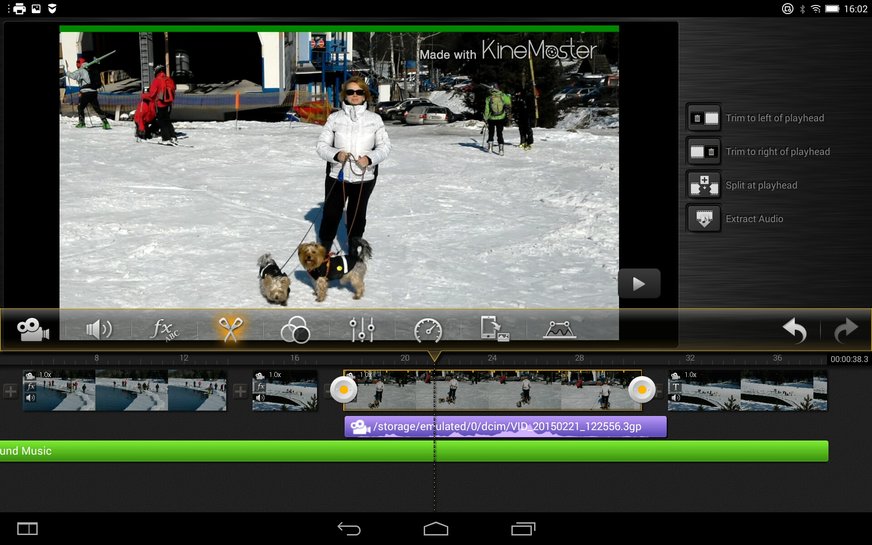The image size is (872, 545).
Task: Tap the Android recent apps button
Action: (523, 529)
